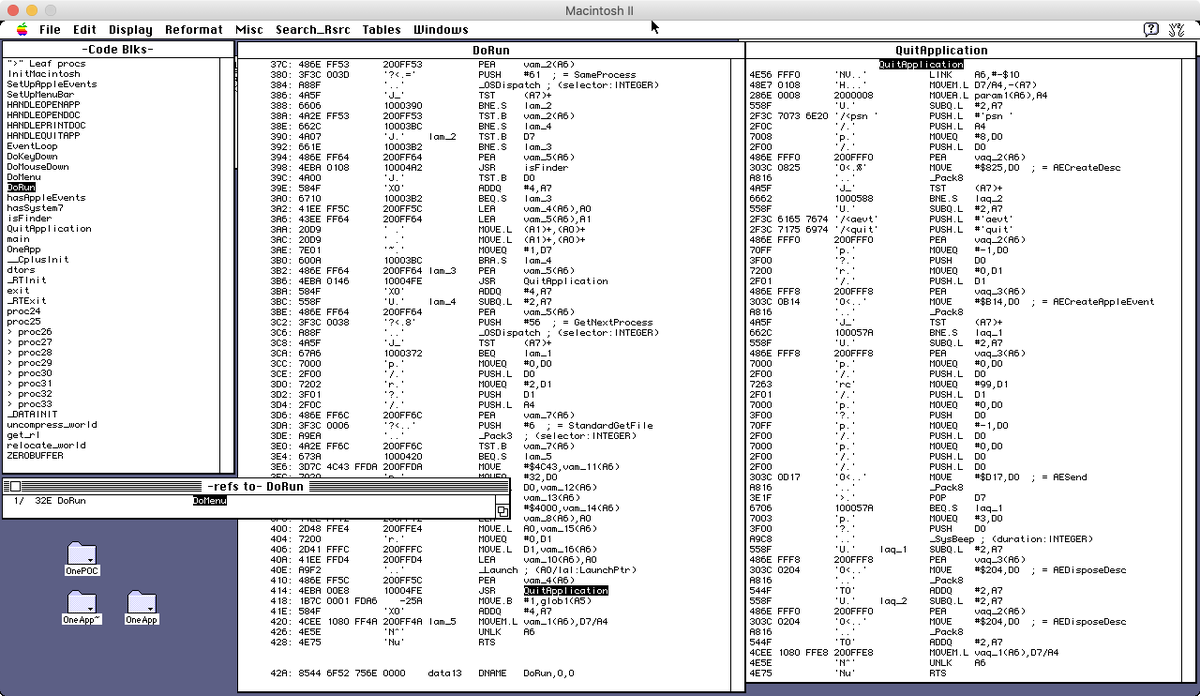The height and width of the screenshot is (696, 1200).
Task: Select InitMacintosh in the Code Blks list
Action: [43, 74]
